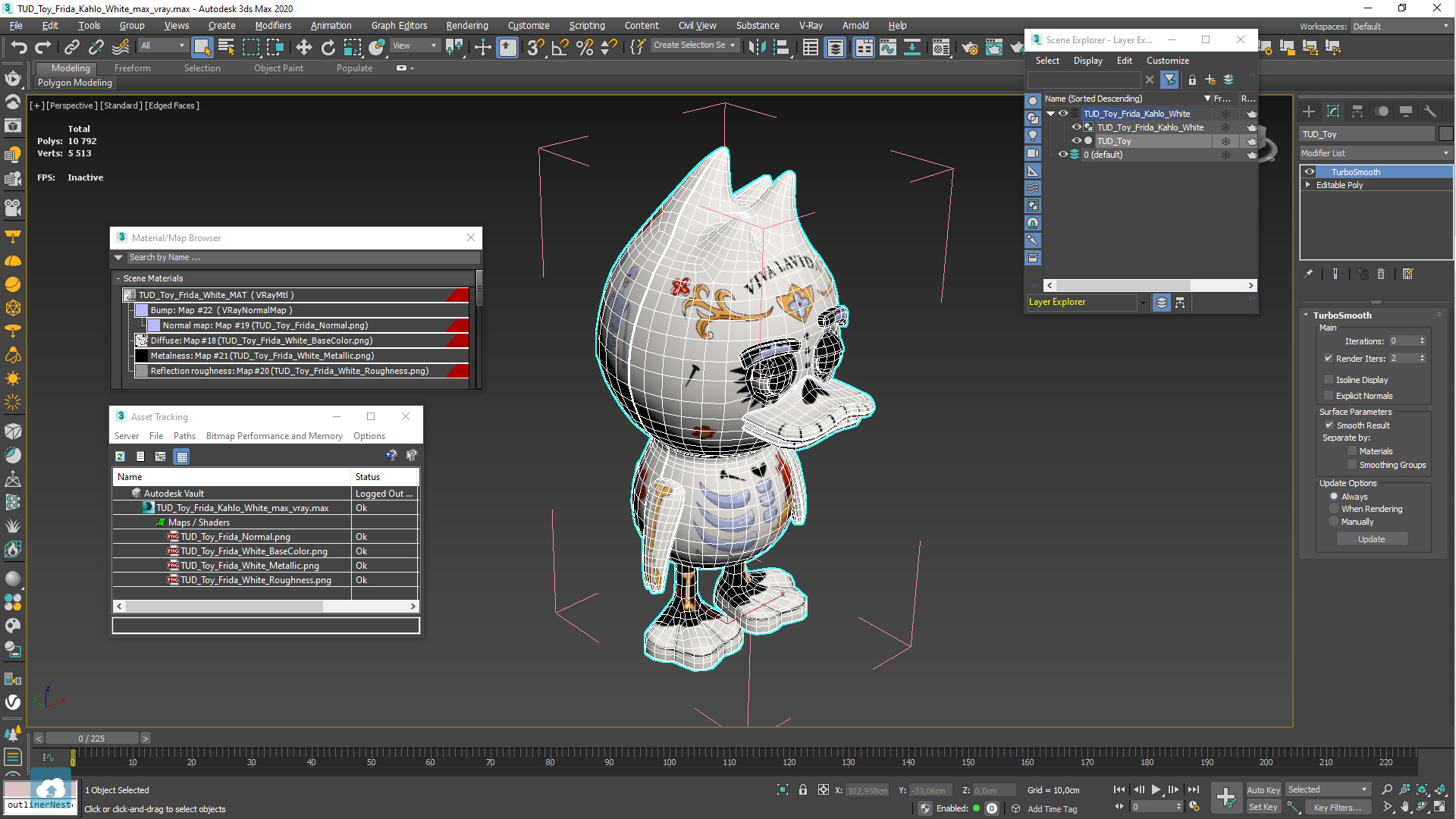Expand the Editable Poly modifier entry

click(x=1308, y=185)
